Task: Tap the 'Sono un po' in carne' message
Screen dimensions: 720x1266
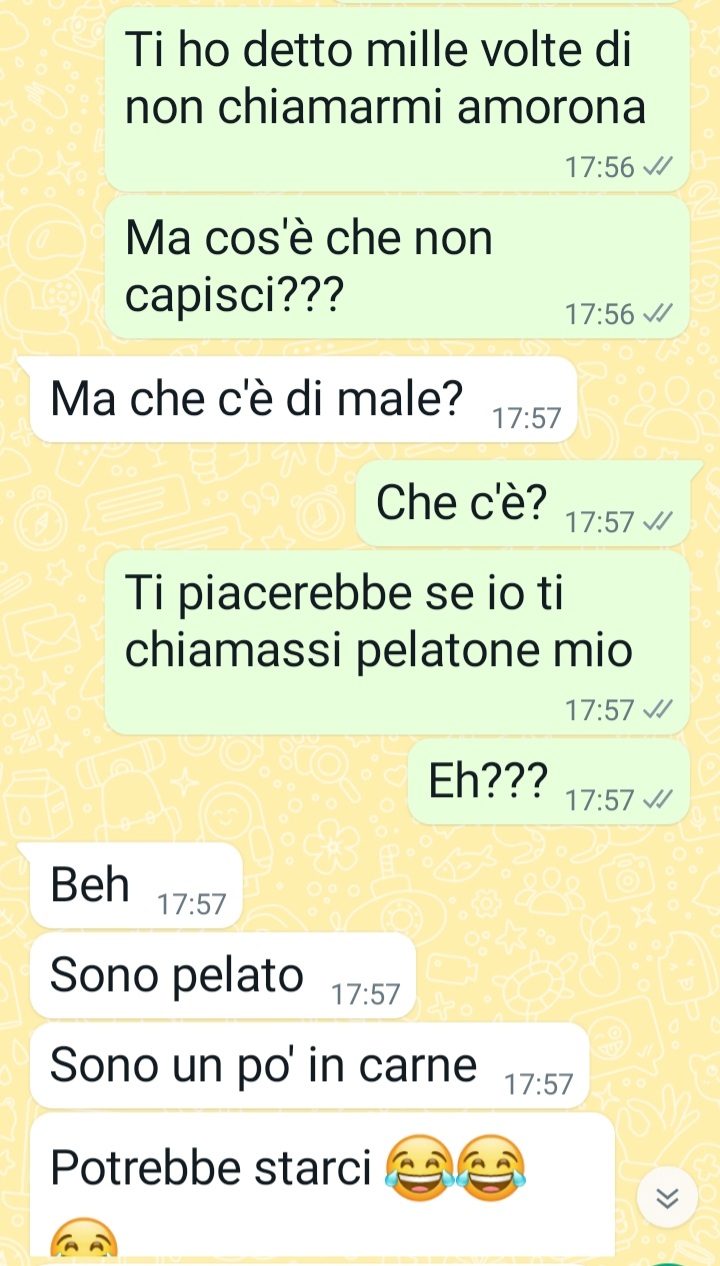Action: [x=309, y=1065]
